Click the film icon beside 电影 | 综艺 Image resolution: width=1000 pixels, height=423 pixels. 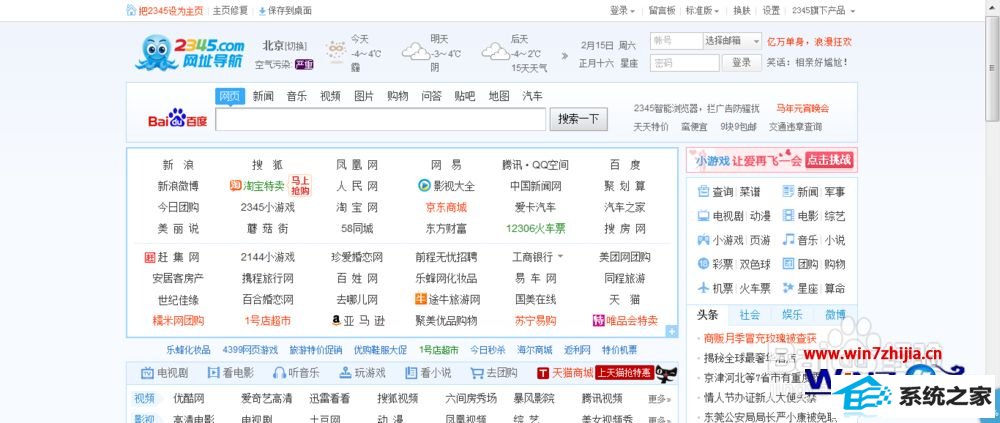788,216
